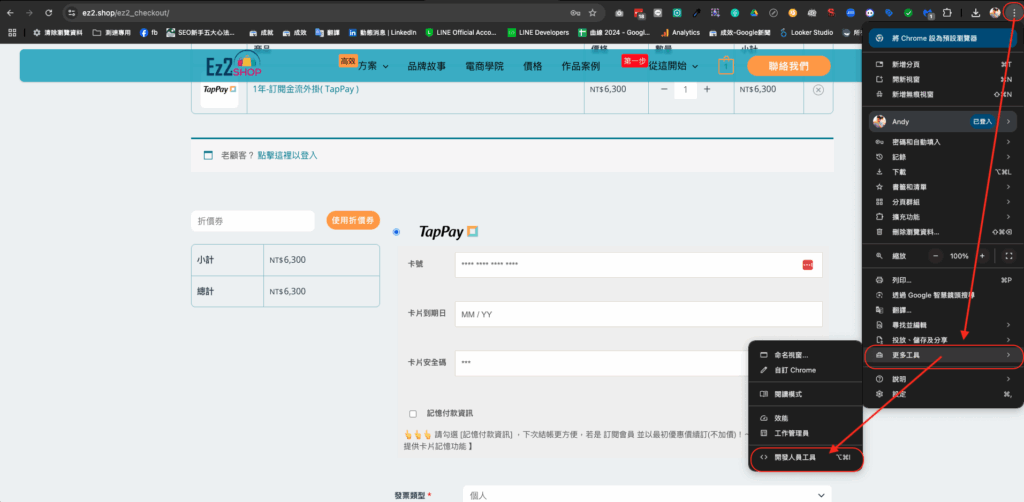Image resolution: width=1024 pixels, height=502 pixels.
Task: Open 品牌故事 nav link
Action: click(x=426, y=66)
